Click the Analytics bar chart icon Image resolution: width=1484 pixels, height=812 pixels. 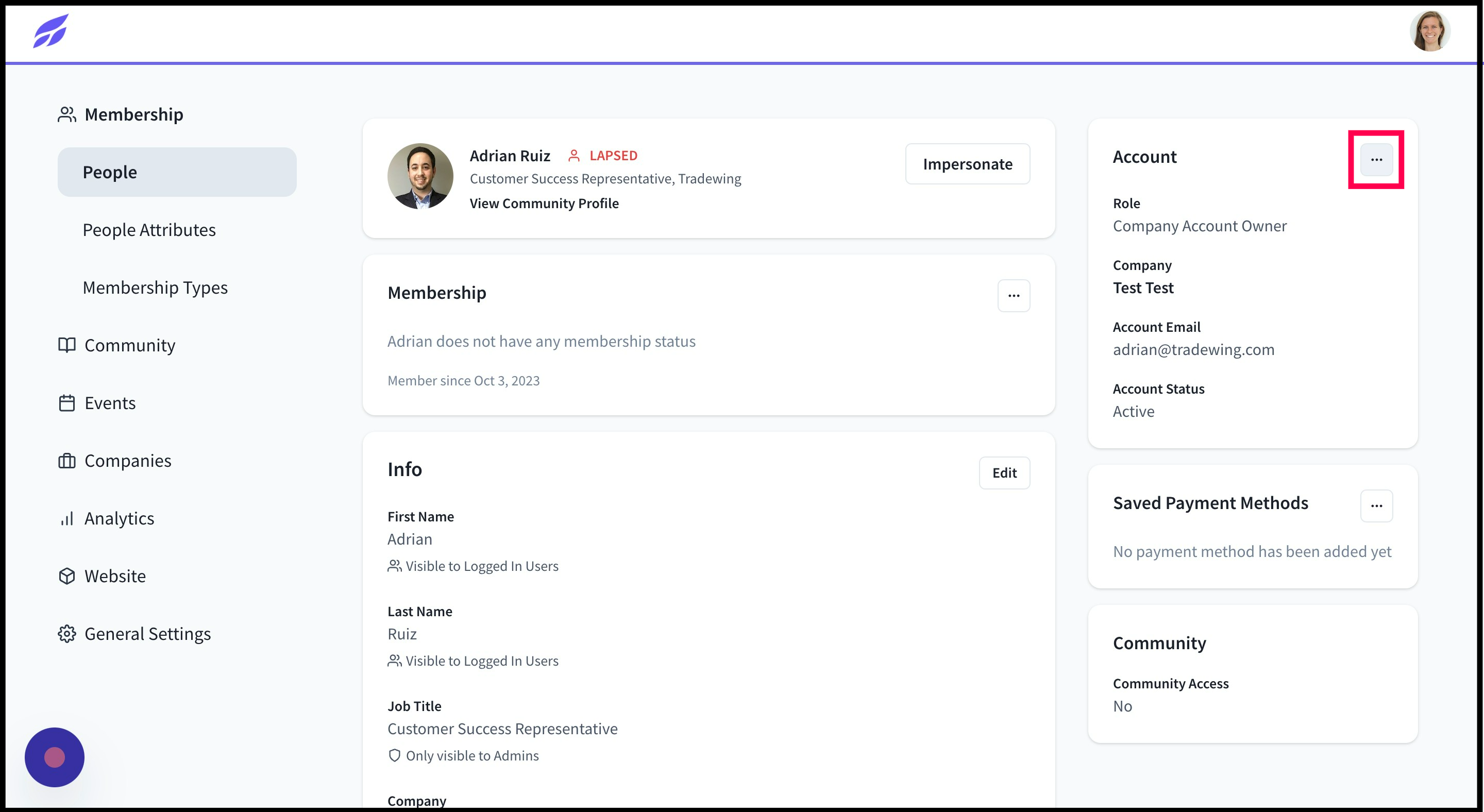67,518
